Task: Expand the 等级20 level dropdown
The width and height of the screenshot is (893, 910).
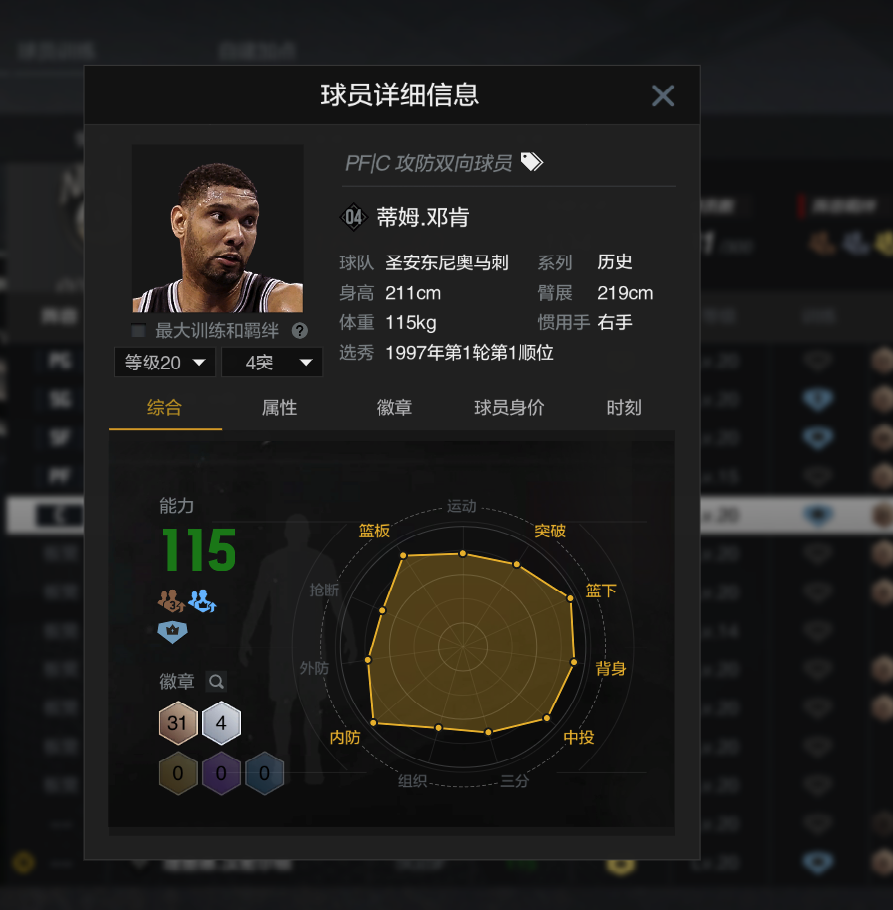Action: point(165,362)
